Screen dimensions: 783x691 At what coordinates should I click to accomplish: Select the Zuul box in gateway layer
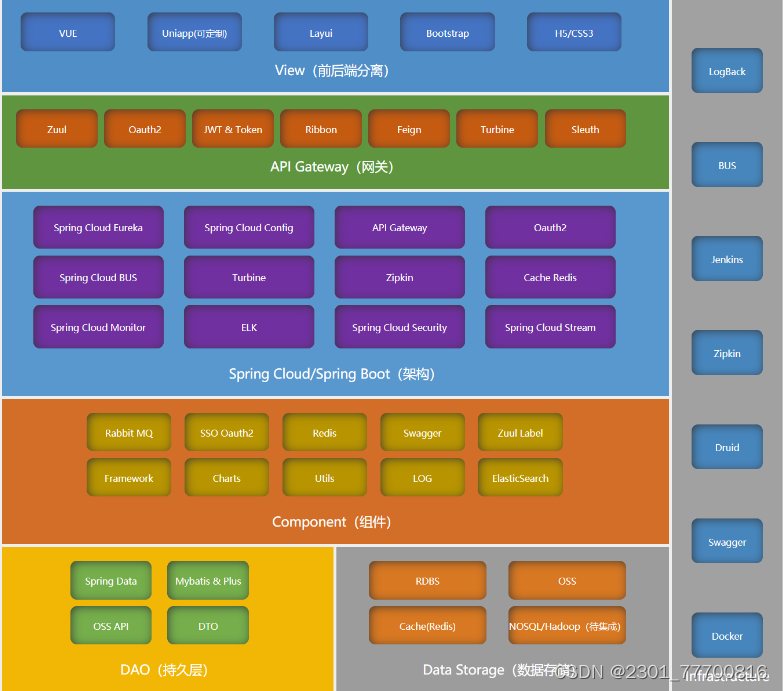57,129
